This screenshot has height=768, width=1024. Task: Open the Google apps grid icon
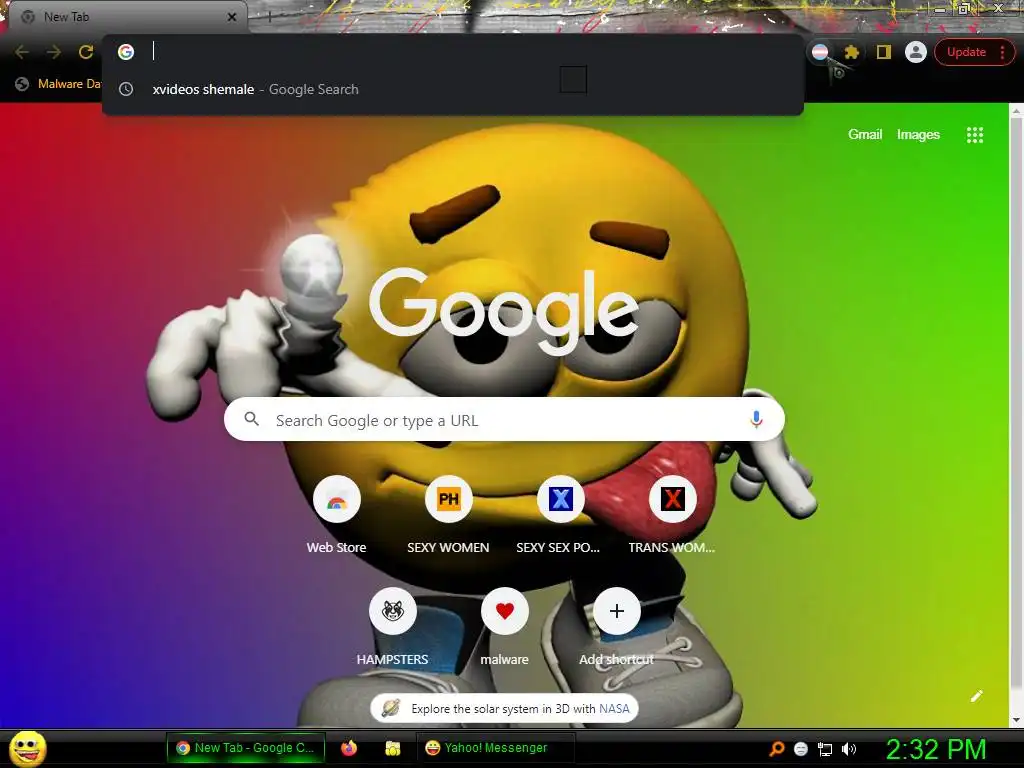974,135
